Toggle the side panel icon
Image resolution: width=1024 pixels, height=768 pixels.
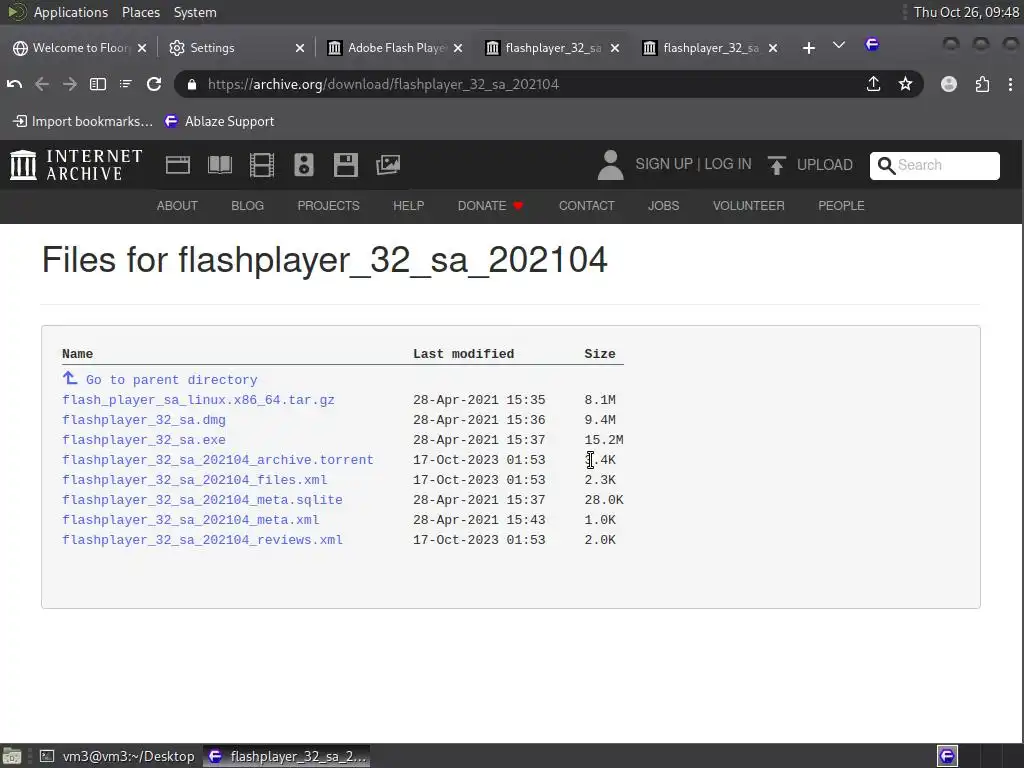(98, 84)
